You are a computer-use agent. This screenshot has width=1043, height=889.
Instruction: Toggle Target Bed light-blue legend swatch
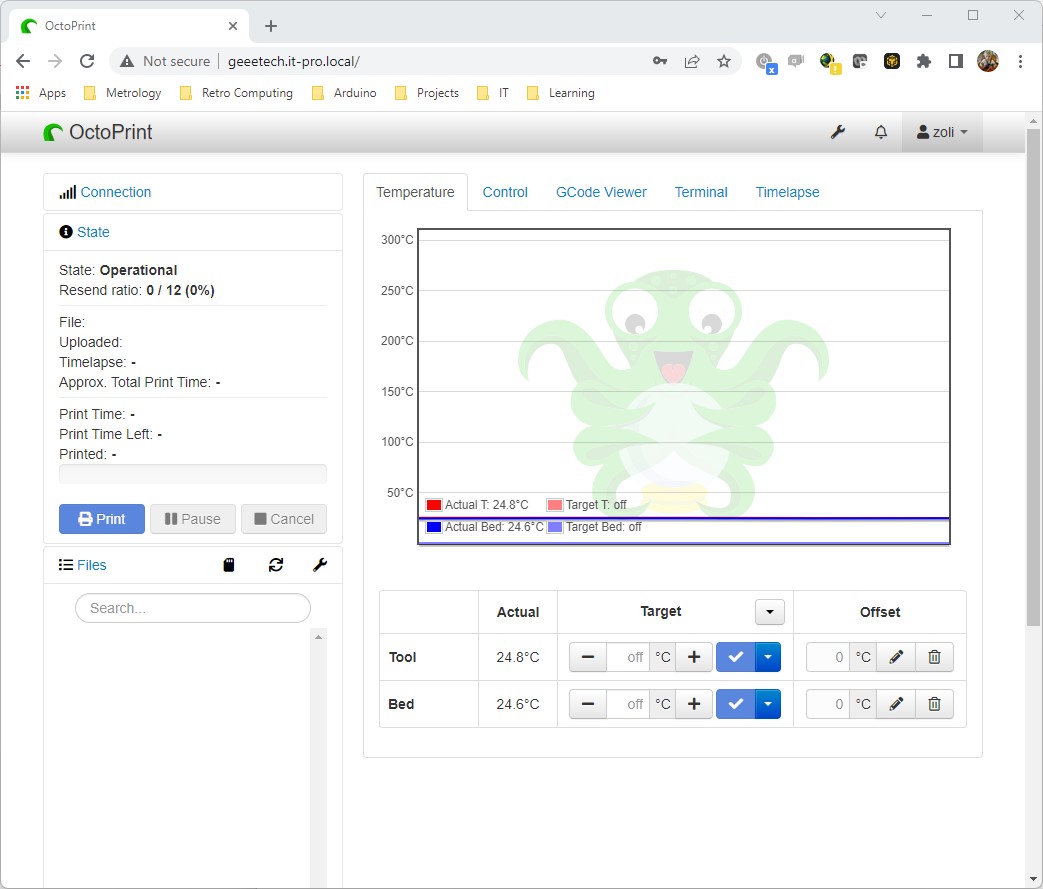555,527
